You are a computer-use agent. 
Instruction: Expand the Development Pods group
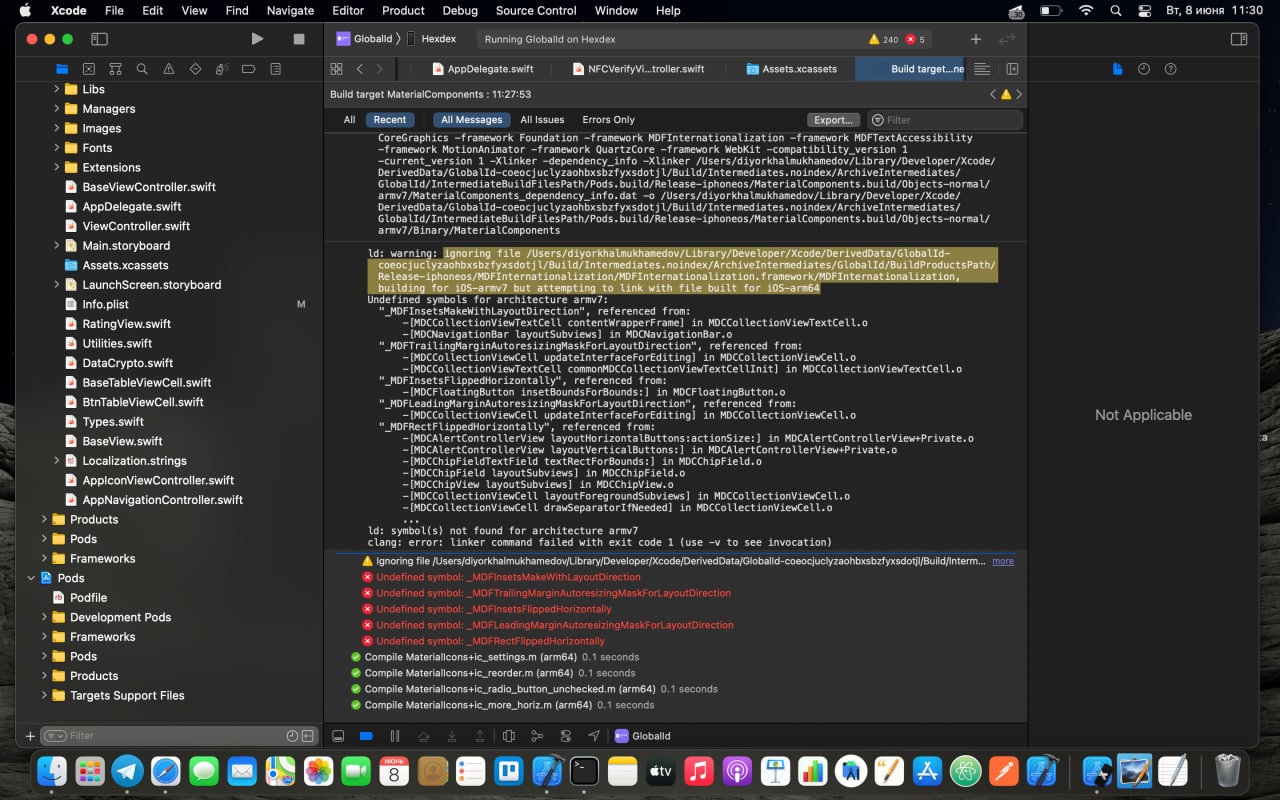click(x=43, y=617)
